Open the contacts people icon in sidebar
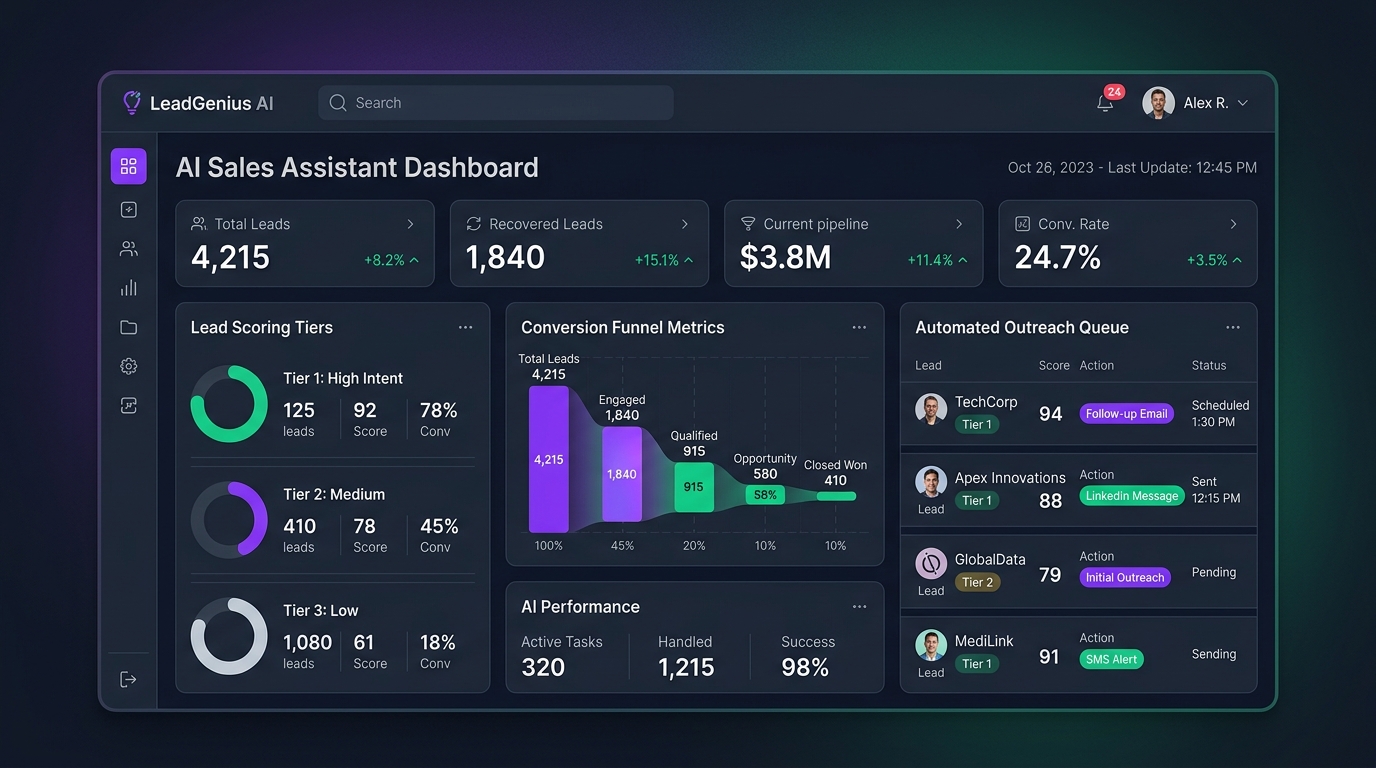Image resolution: width=1376 pixels, height=768 pixels. point(128,249)
